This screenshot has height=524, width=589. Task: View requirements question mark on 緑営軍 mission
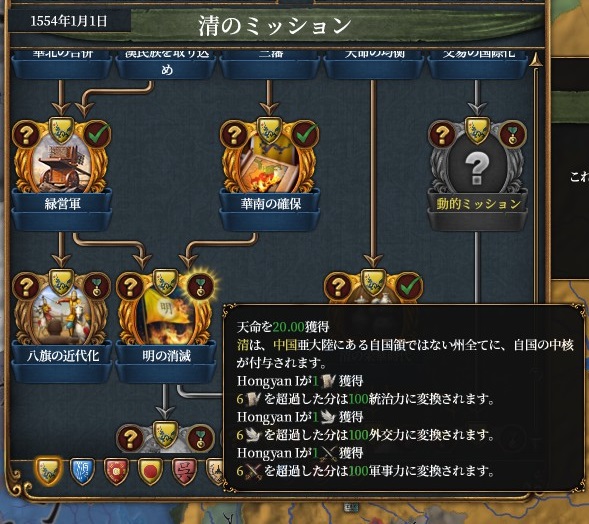[x=26, y=134]
